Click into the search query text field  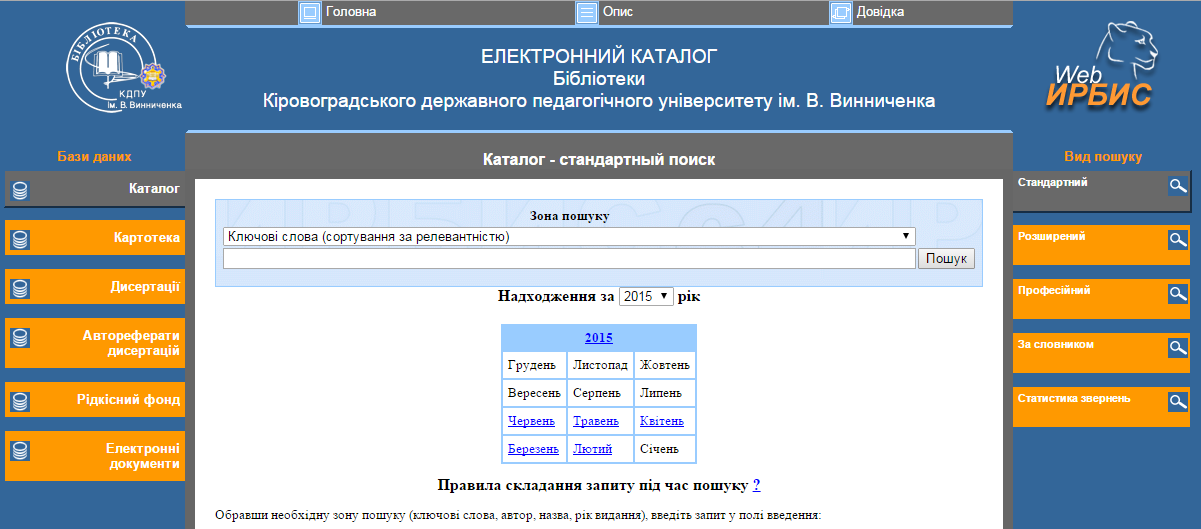(568, 259)
